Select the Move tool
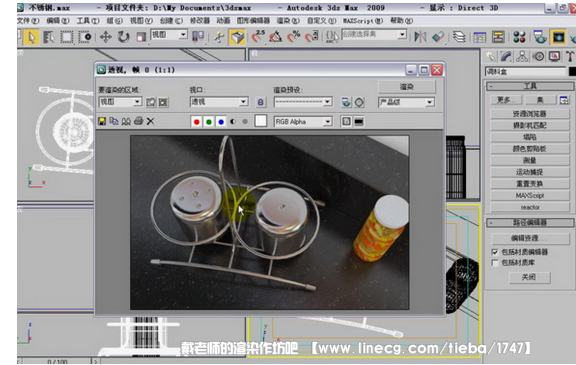Screen dimensions: 576x365 coord(106,37)
